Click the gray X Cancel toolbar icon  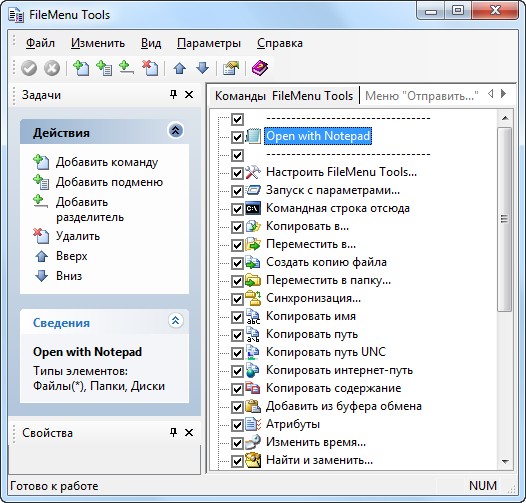pos(52,68)
